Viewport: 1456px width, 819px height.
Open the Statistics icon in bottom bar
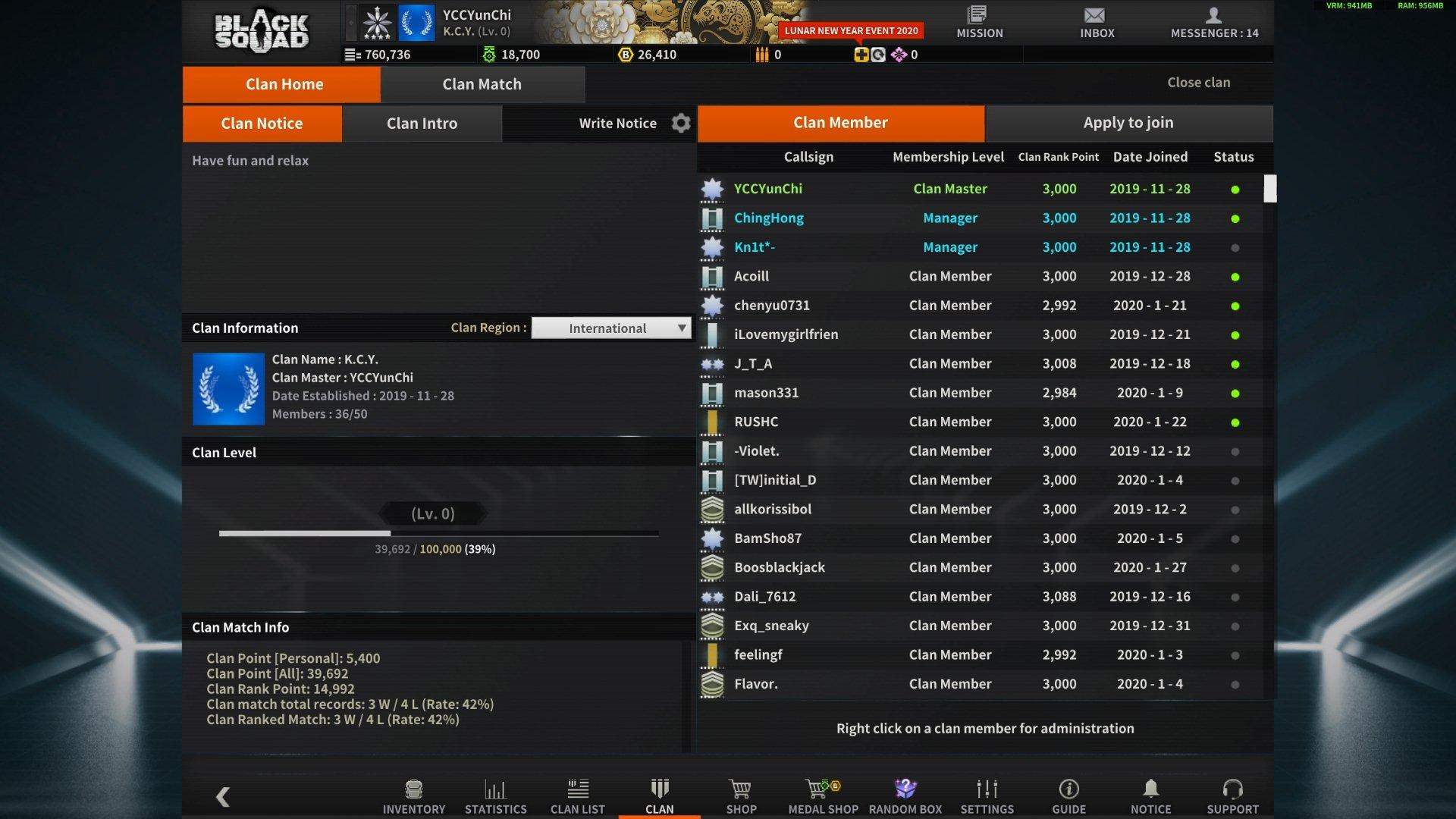tap(495, 795)
